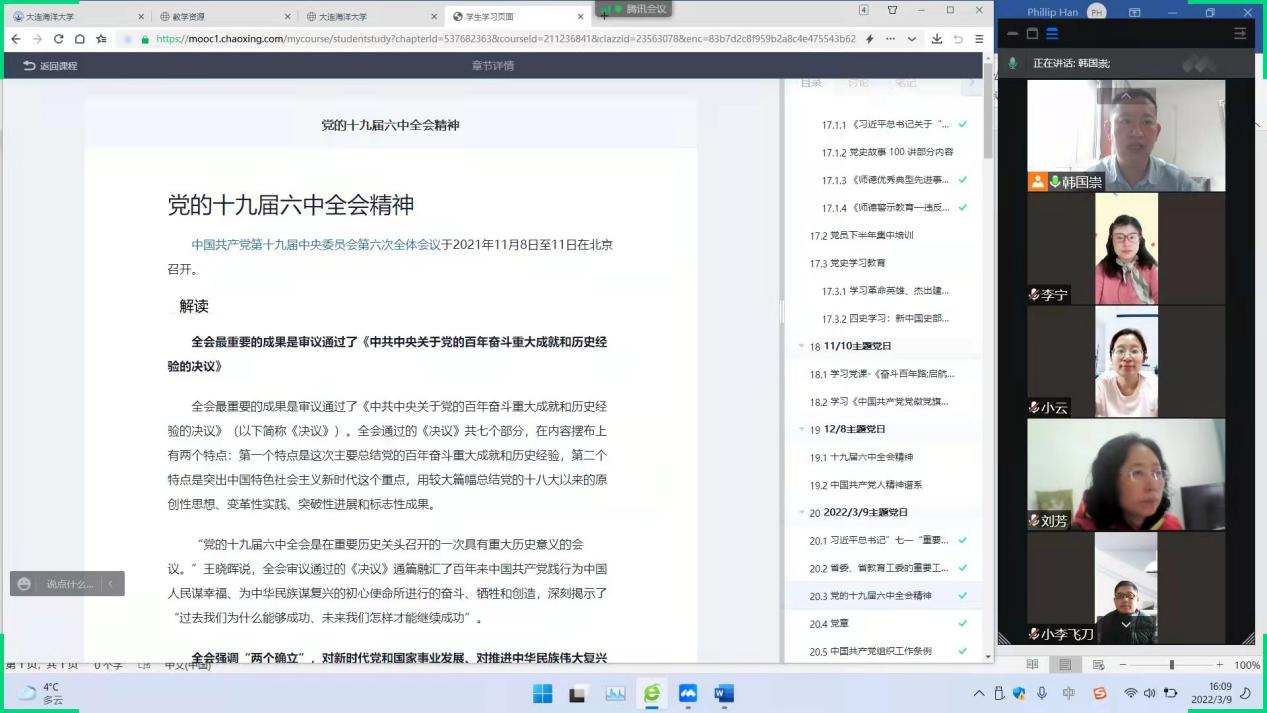Select the 目录 tab in sidebar
Viewport: 1267px width, 713px height.
click(811, 83)
